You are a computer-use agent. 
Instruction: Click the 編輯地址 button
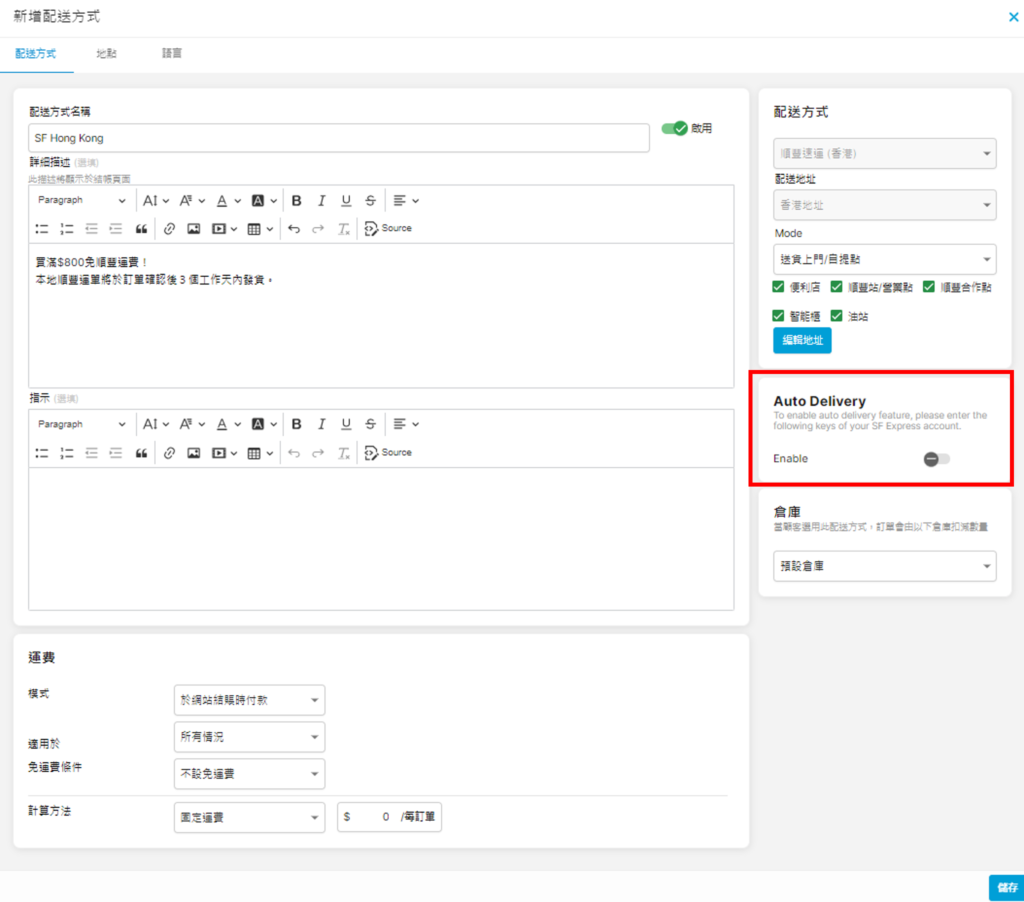click(x=802, y=341)
